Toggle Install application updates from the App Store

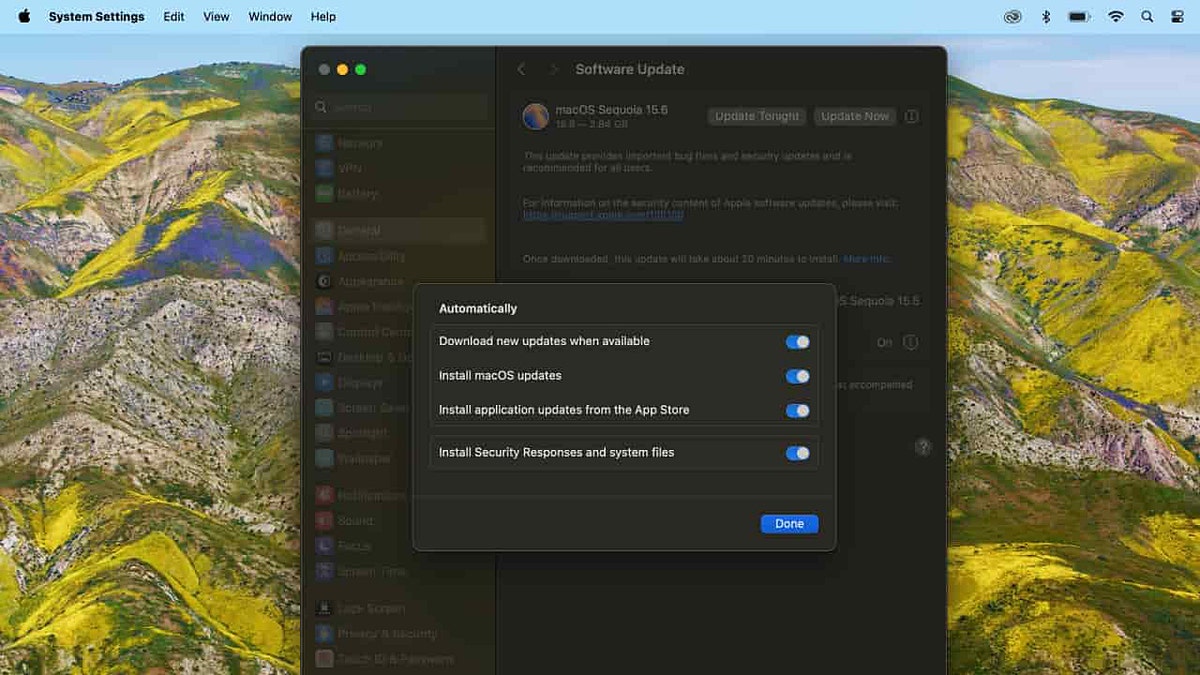[x=797, y=410]
